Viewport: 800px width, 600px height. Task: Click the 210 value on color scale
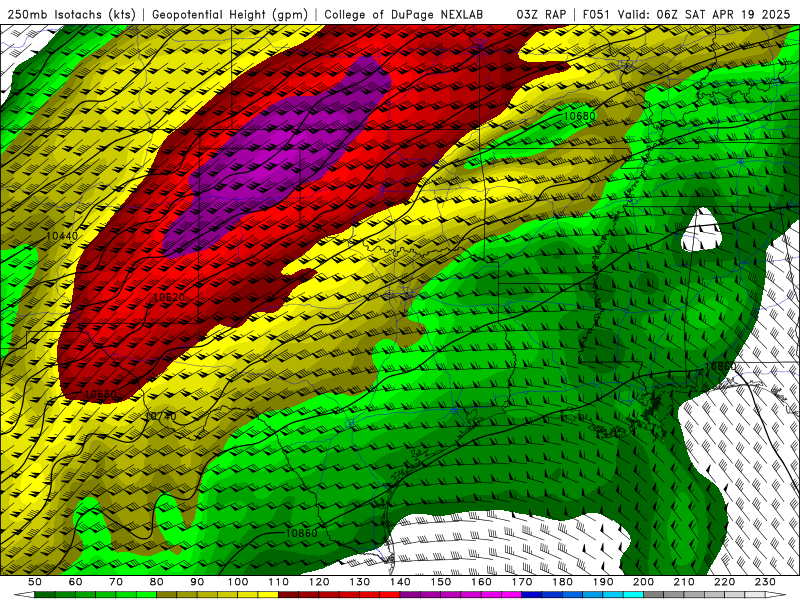click(684, 582)
